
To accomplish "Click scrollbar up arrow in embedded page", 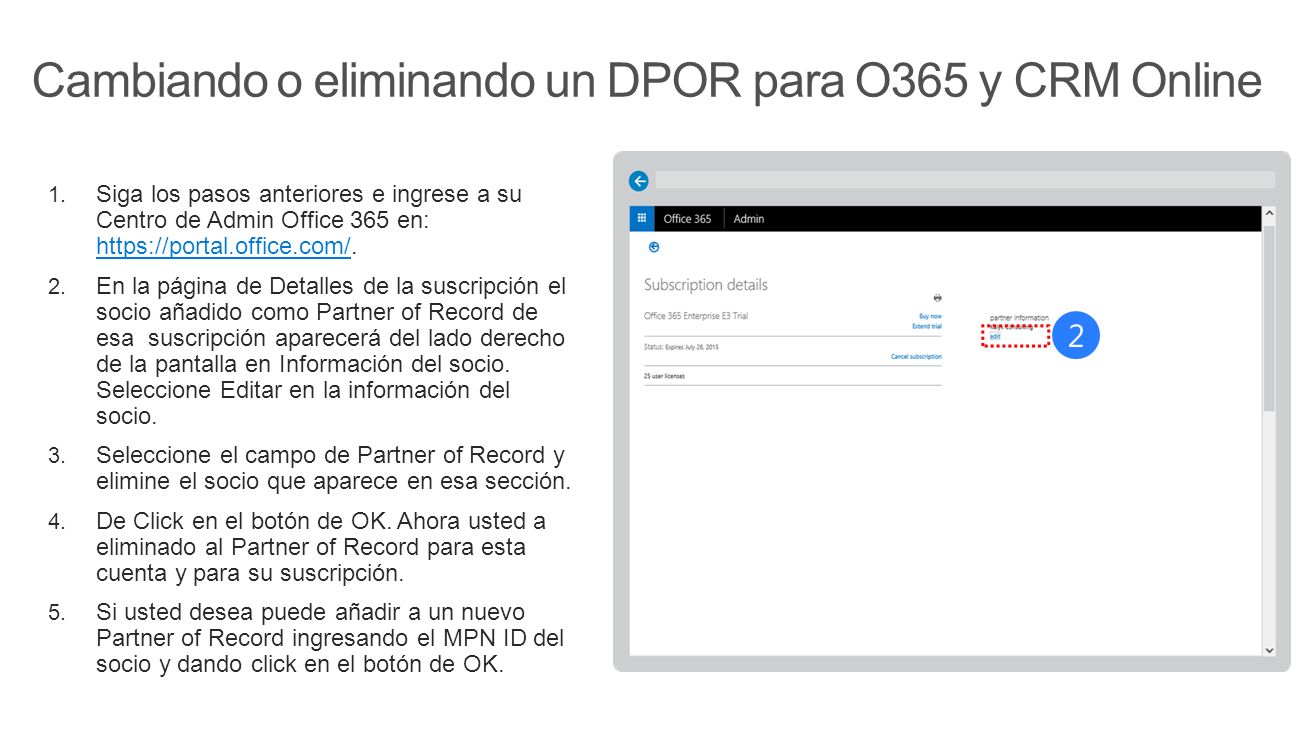I will 1269,213.
